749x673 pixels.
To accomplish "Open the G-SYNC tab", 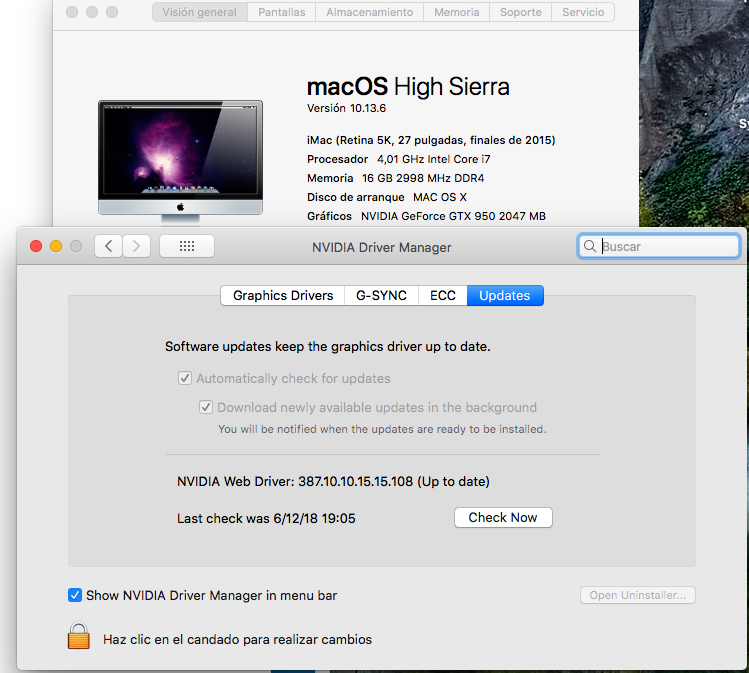I will click(x=381, y=296).
